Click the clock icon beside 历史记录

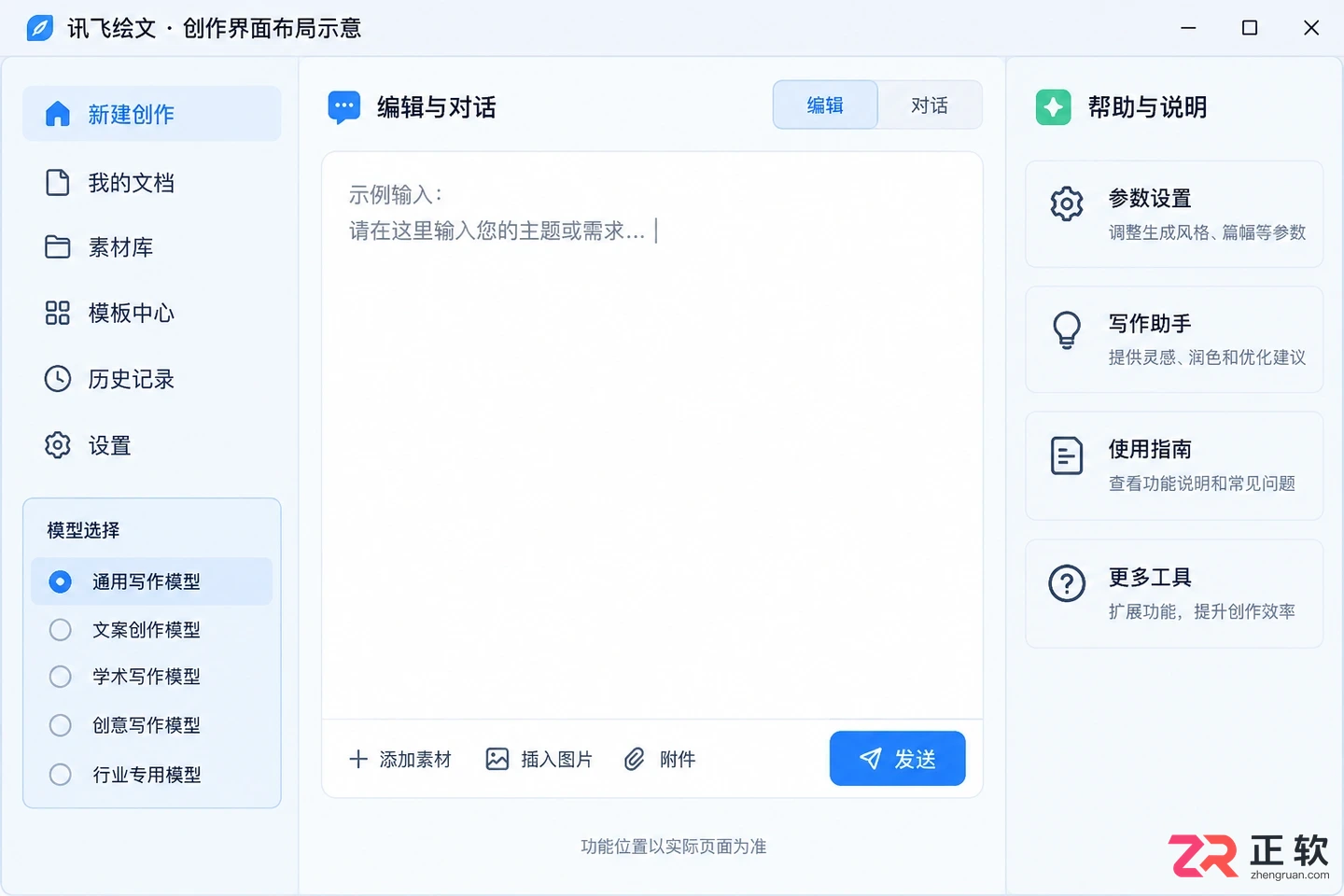click(x=58, y=379)
